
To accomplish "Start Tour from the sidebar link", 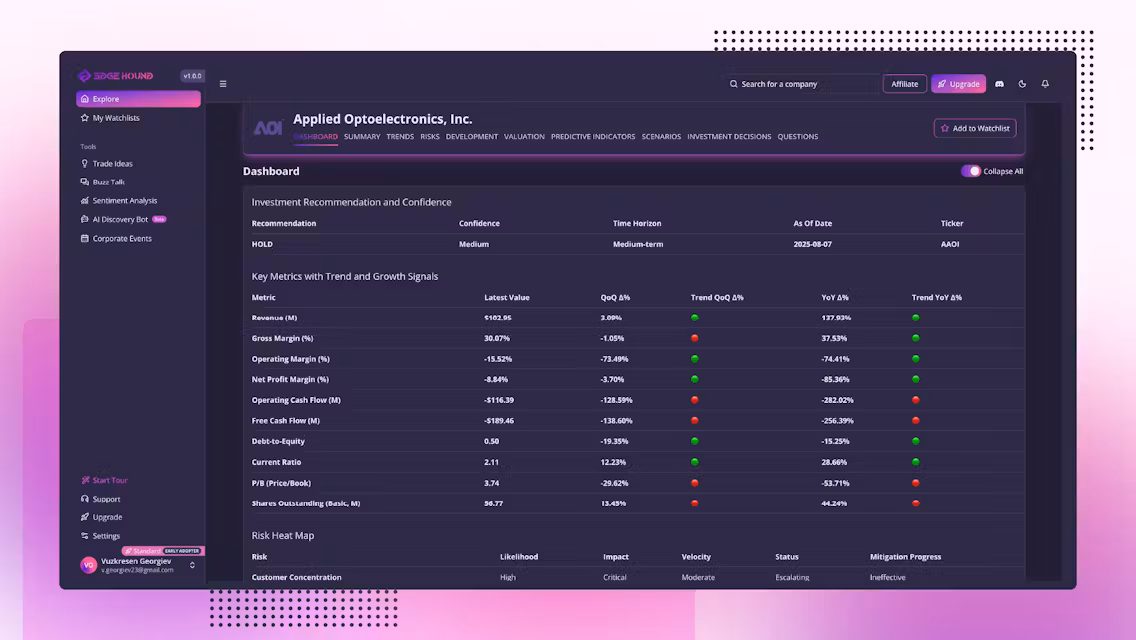I will point(107,480).
